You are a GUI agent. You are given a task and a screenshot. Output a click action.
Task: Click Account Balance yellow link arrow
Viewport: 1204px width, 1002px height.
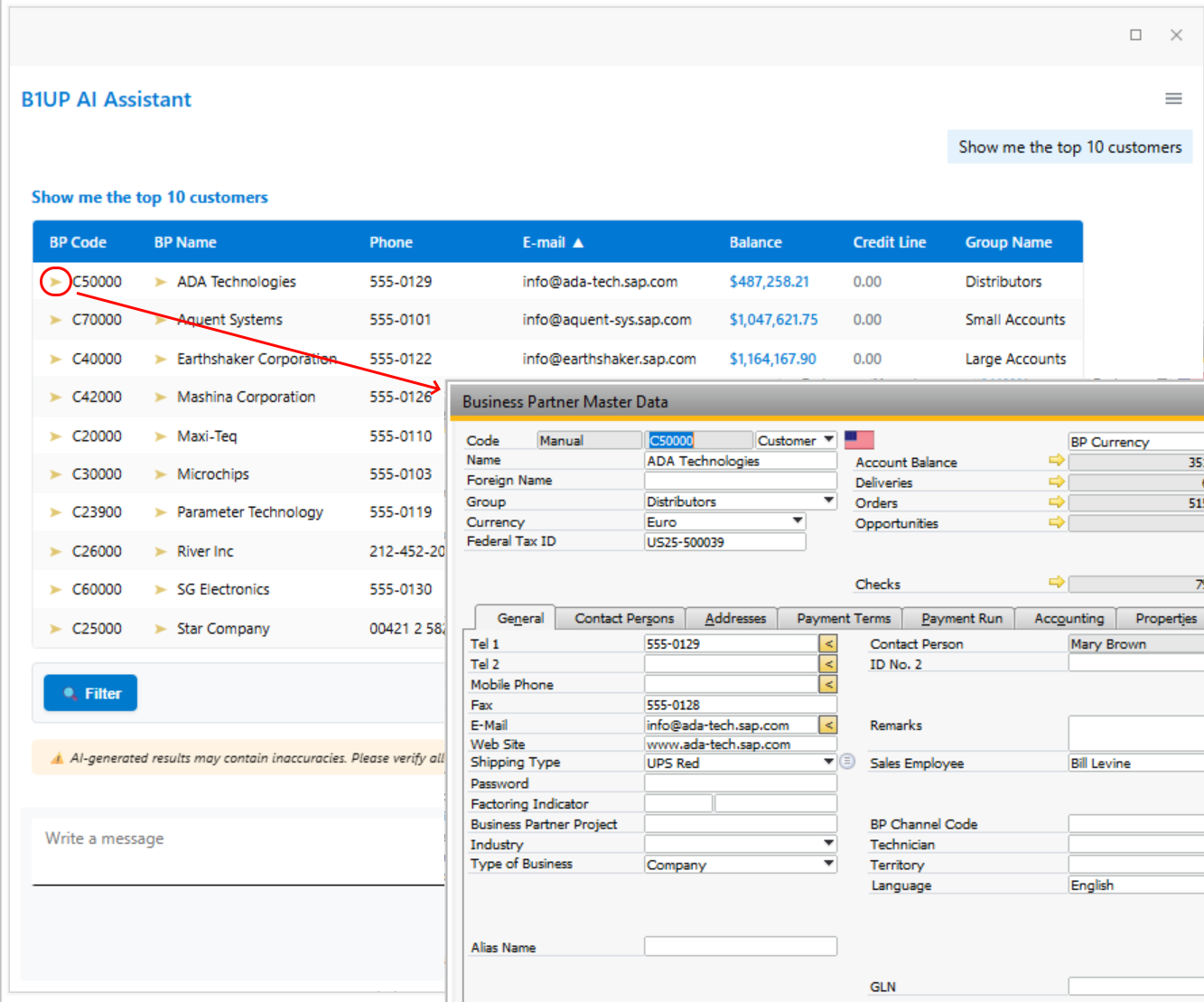[1056, 461]
